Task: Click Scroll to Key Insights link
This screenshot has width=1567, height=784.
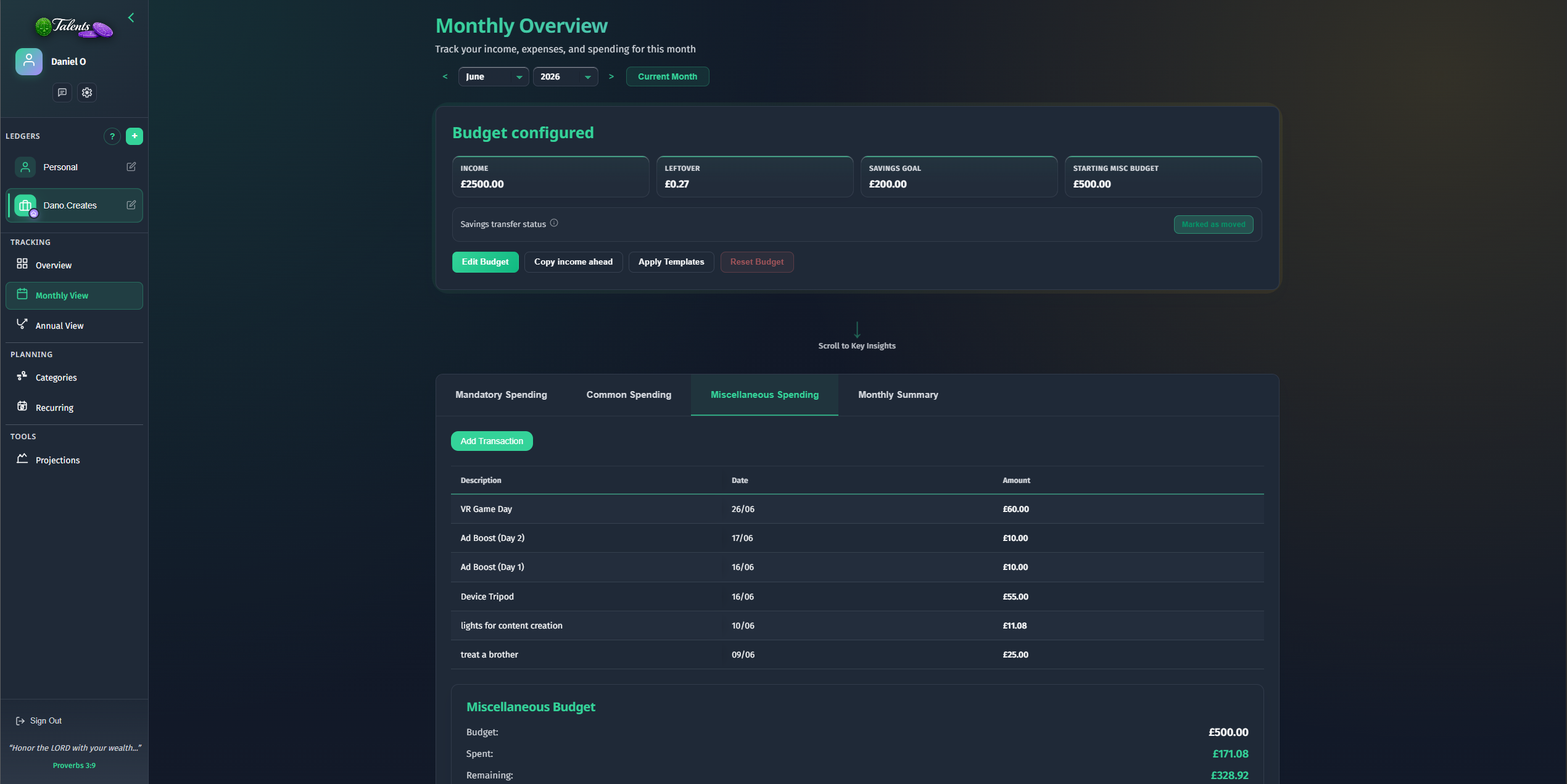Action: [x=856, y=346]
